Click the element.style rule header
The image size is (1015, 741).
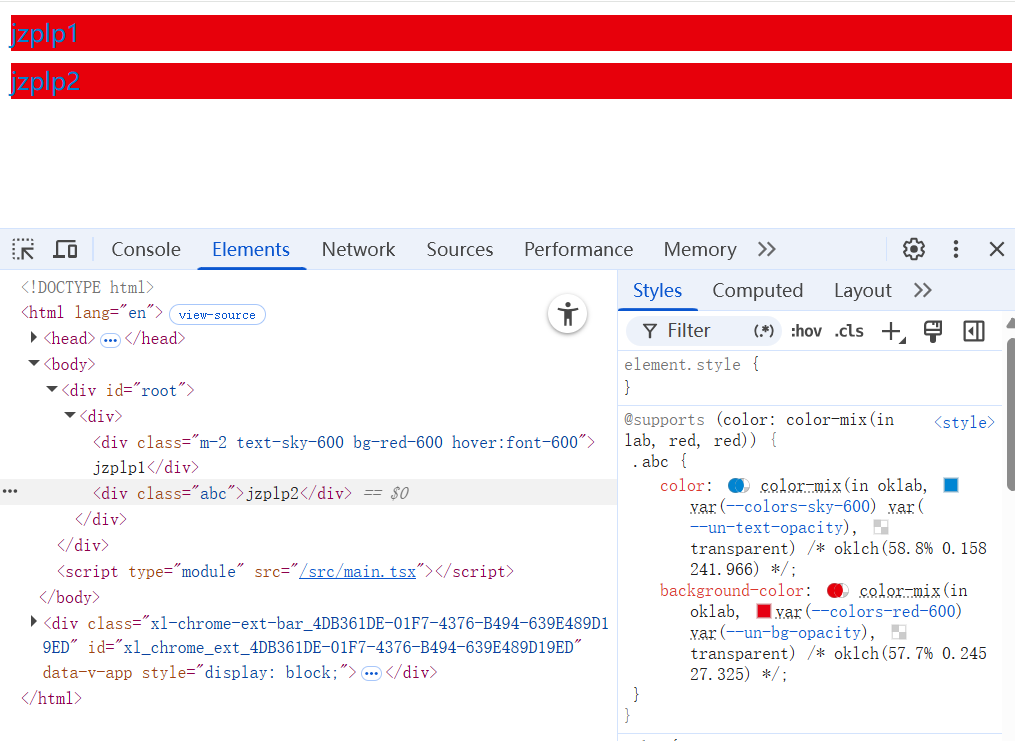[682, 364]
